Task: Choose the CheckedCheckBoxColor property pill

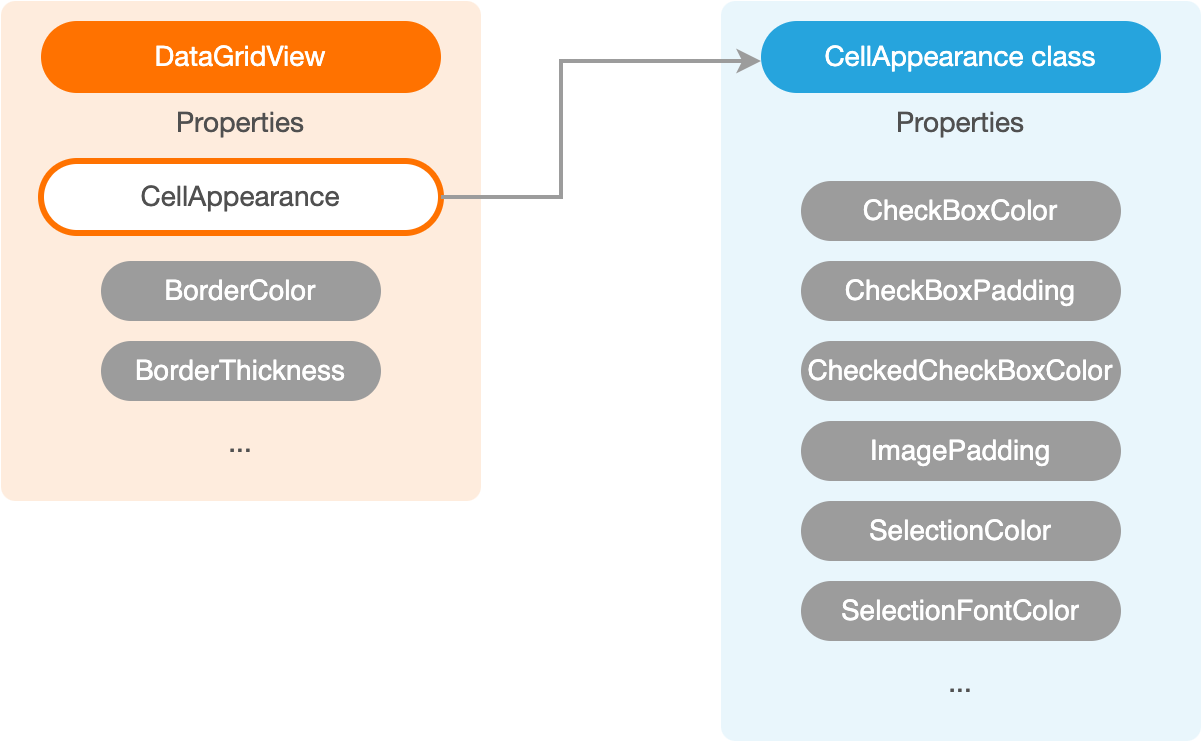Action: point(960,371)
